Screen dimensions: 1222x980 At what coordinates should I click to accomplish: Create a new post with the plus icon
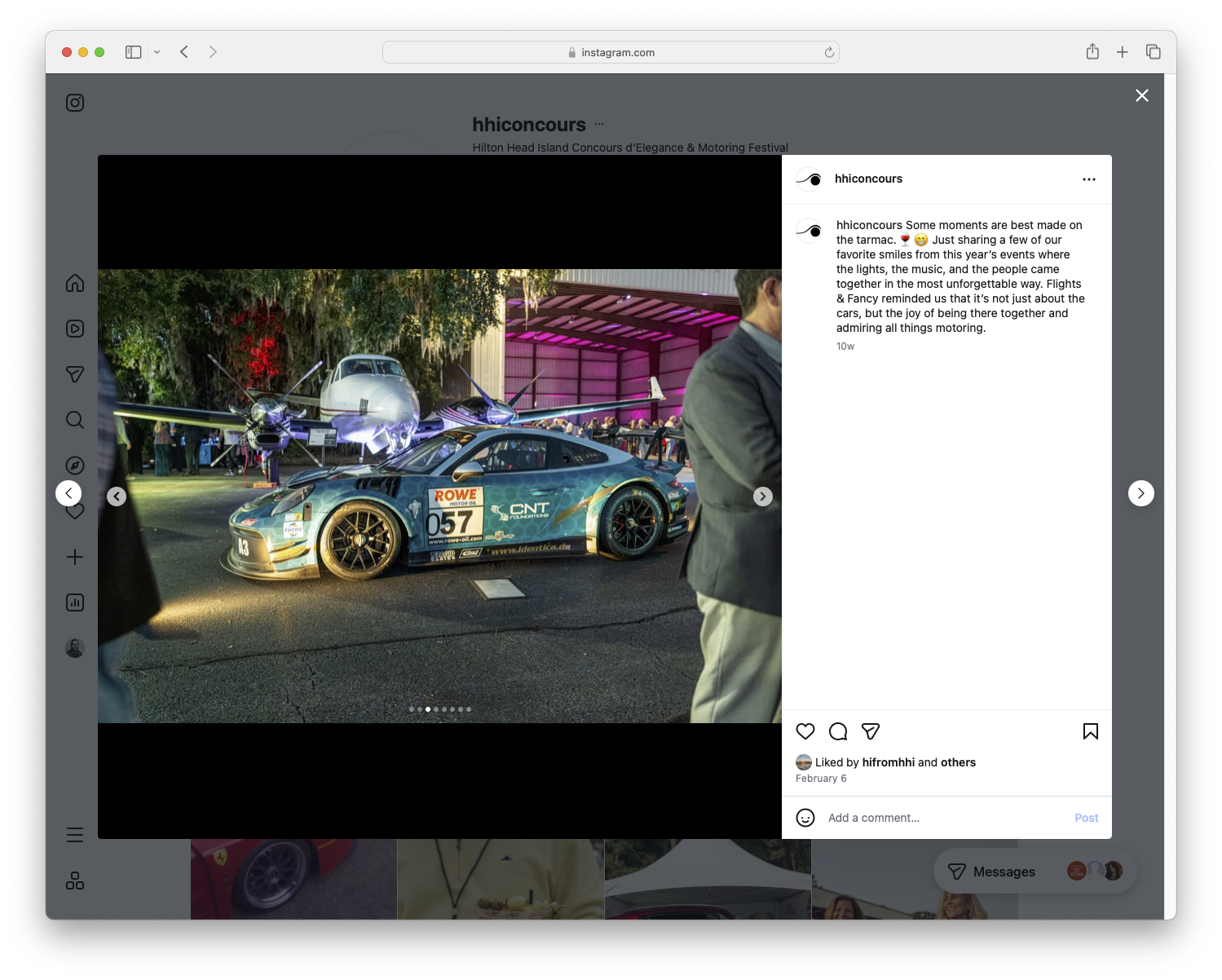click(x=74, y=556)
